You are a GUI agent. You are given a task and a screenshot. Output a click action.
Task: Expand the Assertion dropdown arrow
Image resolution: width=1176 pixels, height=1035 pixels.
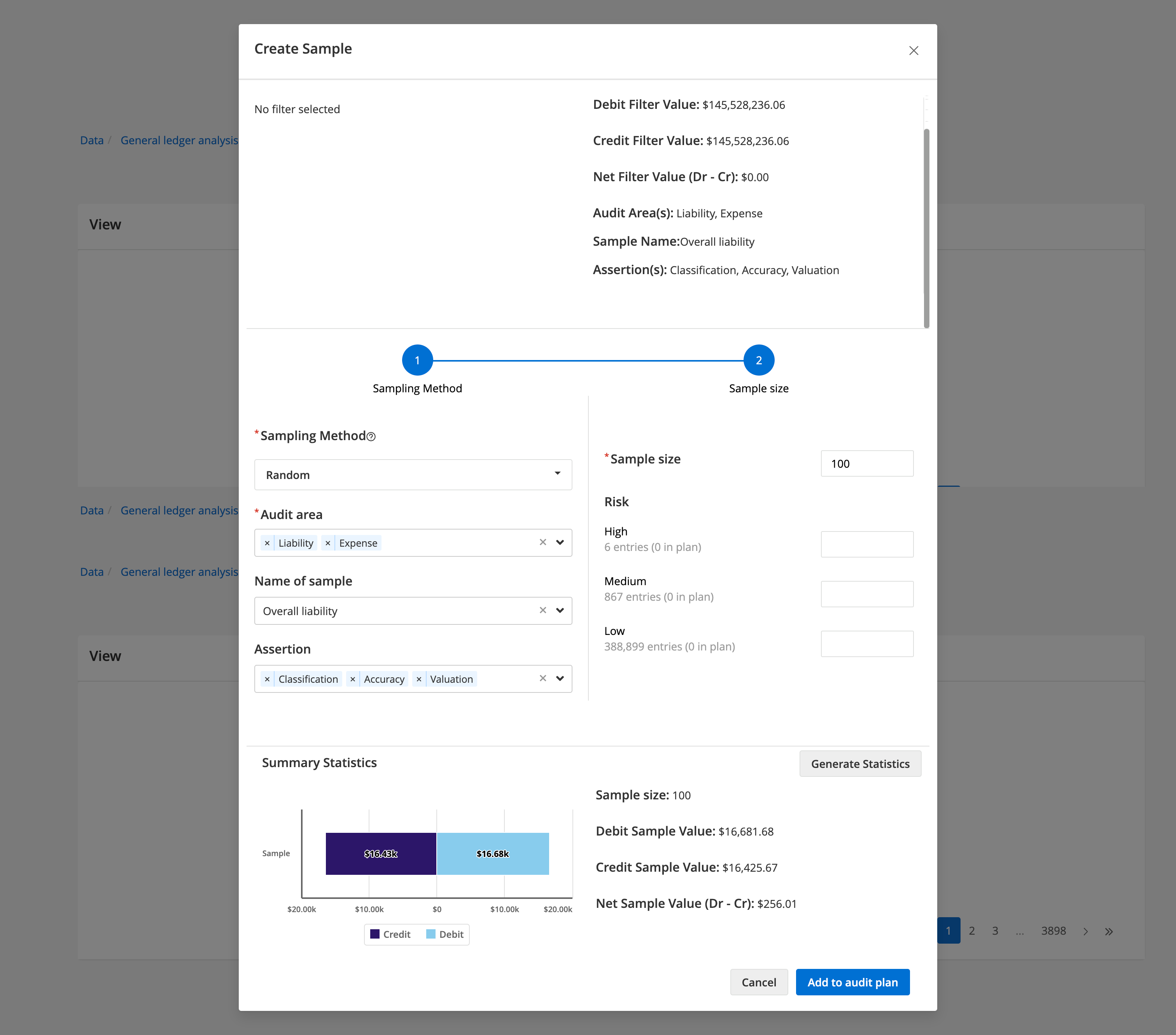(560, 679)
